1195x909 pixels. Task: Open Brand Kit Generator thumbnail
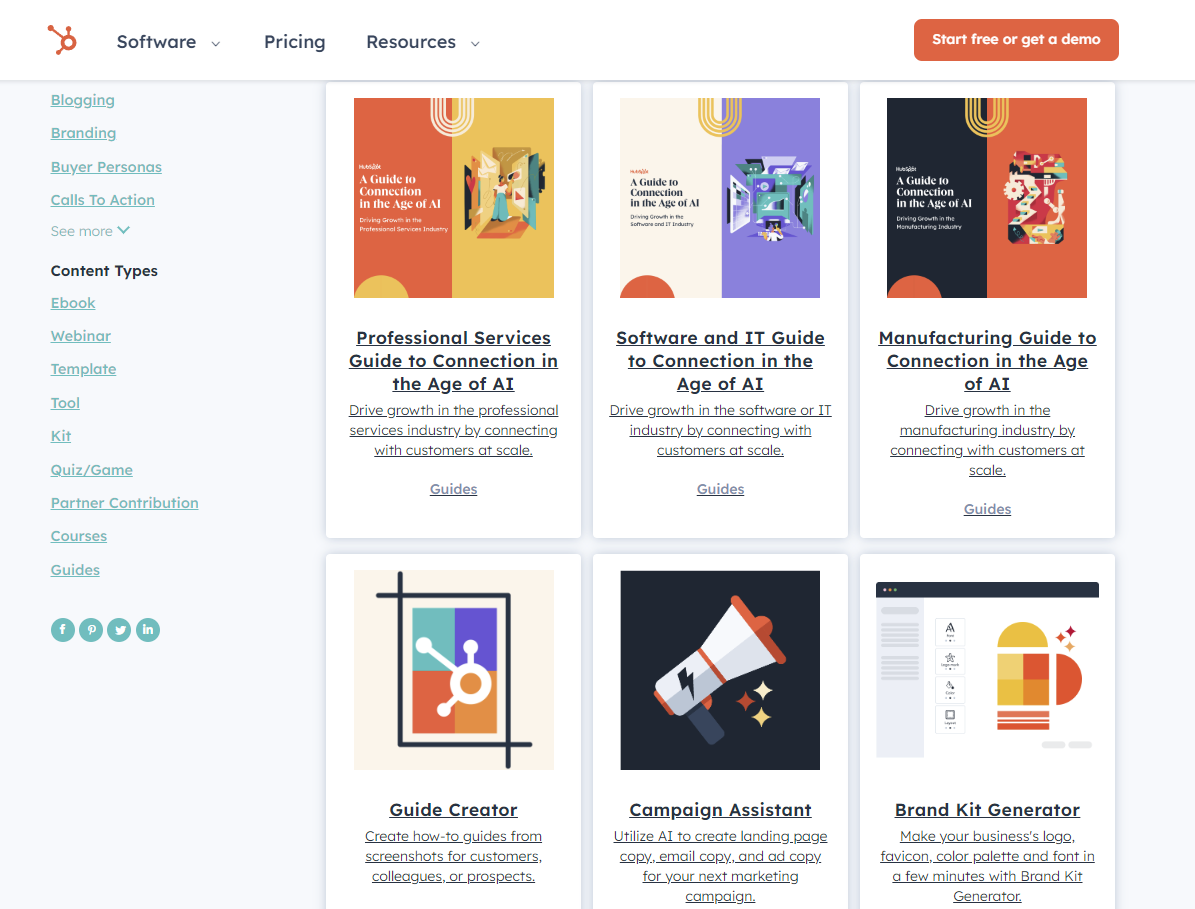(987, 670)
